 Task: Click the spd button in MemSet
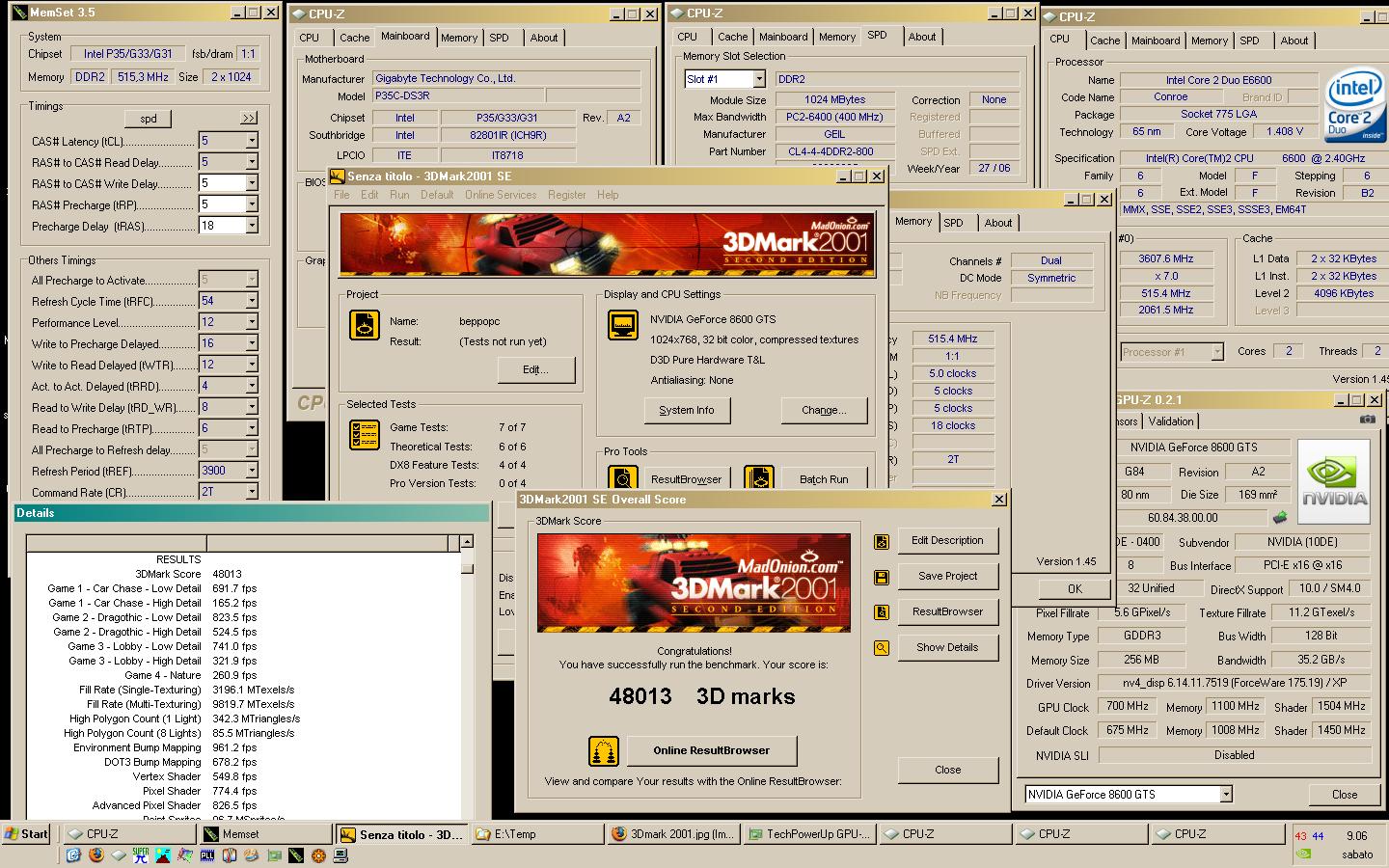click(x=149, y=119)
